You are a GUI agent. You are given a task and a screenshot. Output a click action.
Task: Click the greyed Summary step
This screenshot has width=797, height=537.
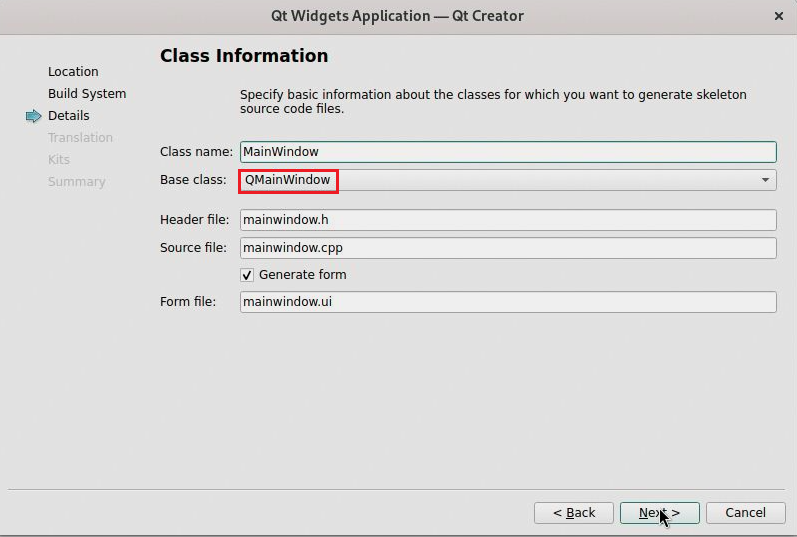(x=76, y=182)
